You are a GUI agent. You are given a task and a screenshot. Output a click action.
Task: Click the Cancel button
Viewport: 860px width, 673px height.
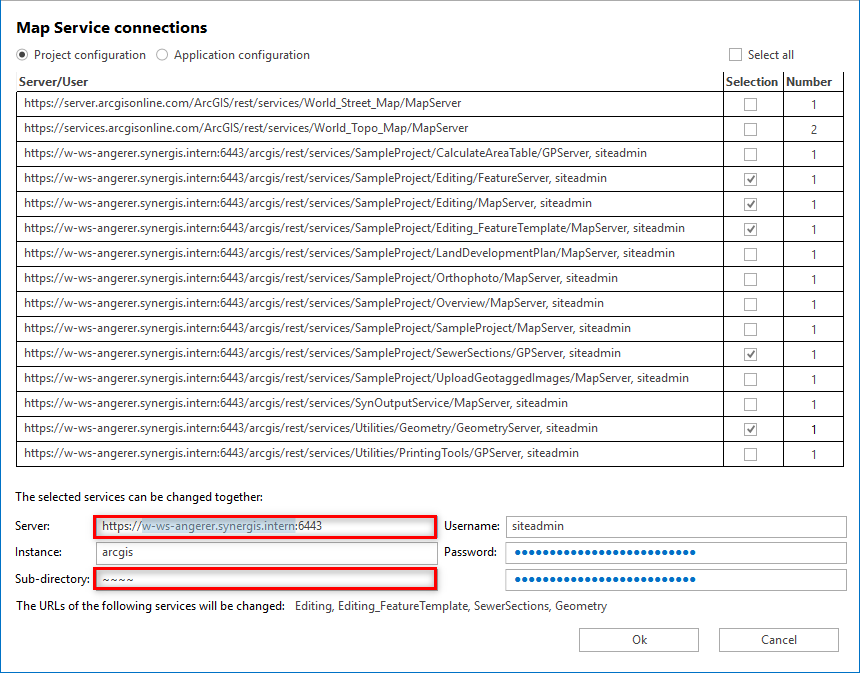778,640
